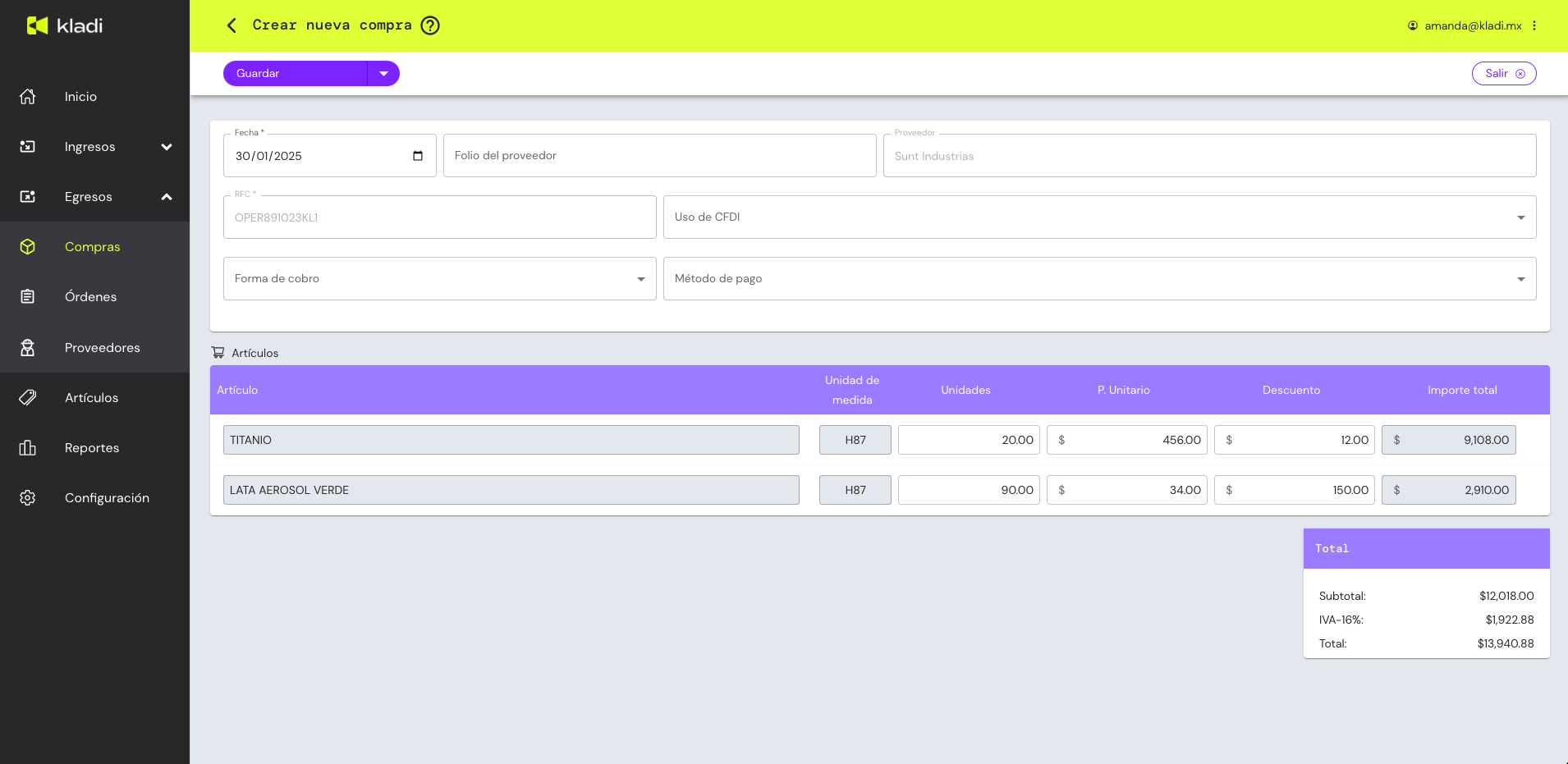
Task: Click the LATA AEROSOL VERDE article field
Action: [x=511, y=490]
